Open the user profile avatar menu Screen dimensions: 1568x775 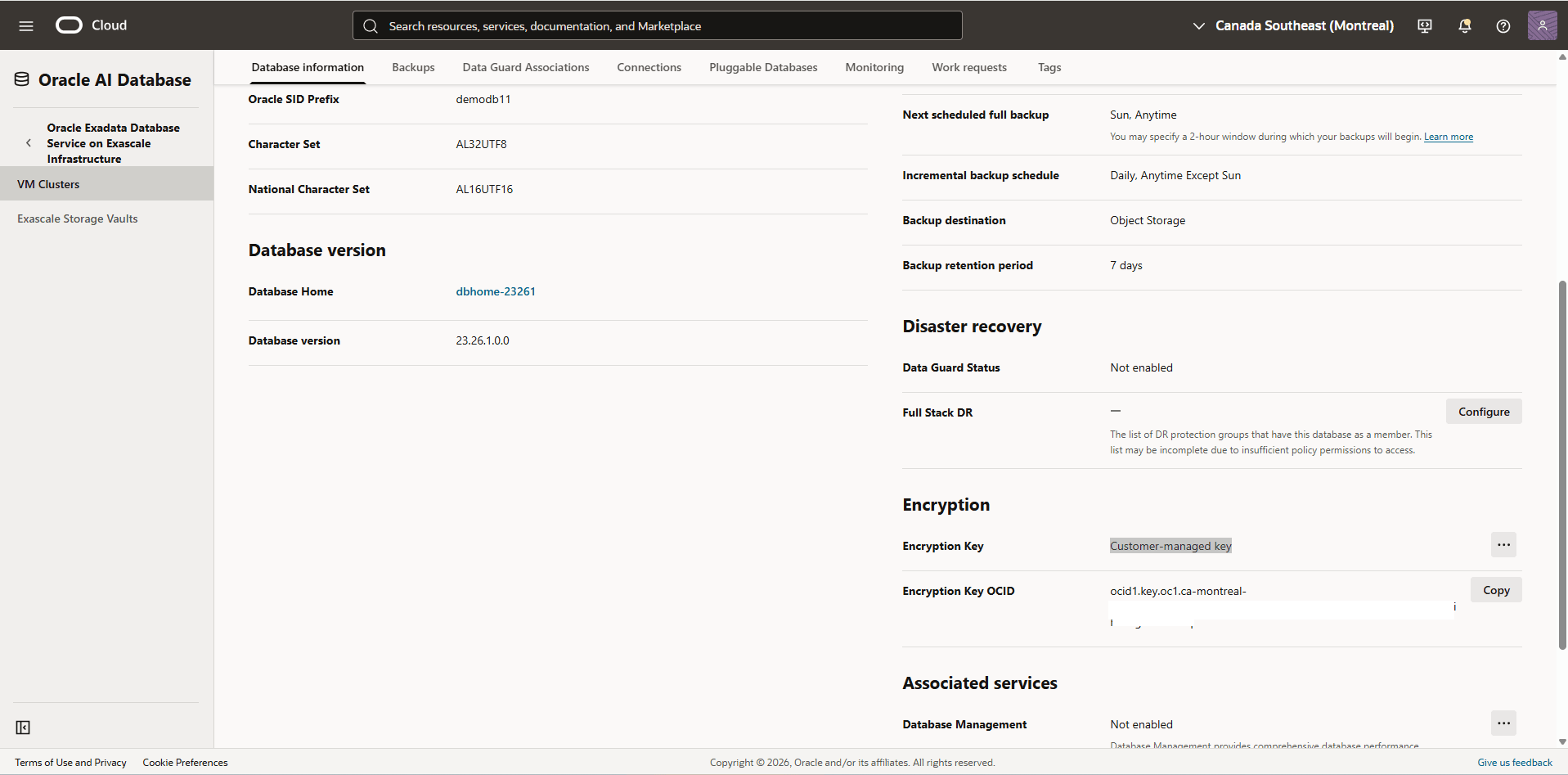click(1542, 25)
